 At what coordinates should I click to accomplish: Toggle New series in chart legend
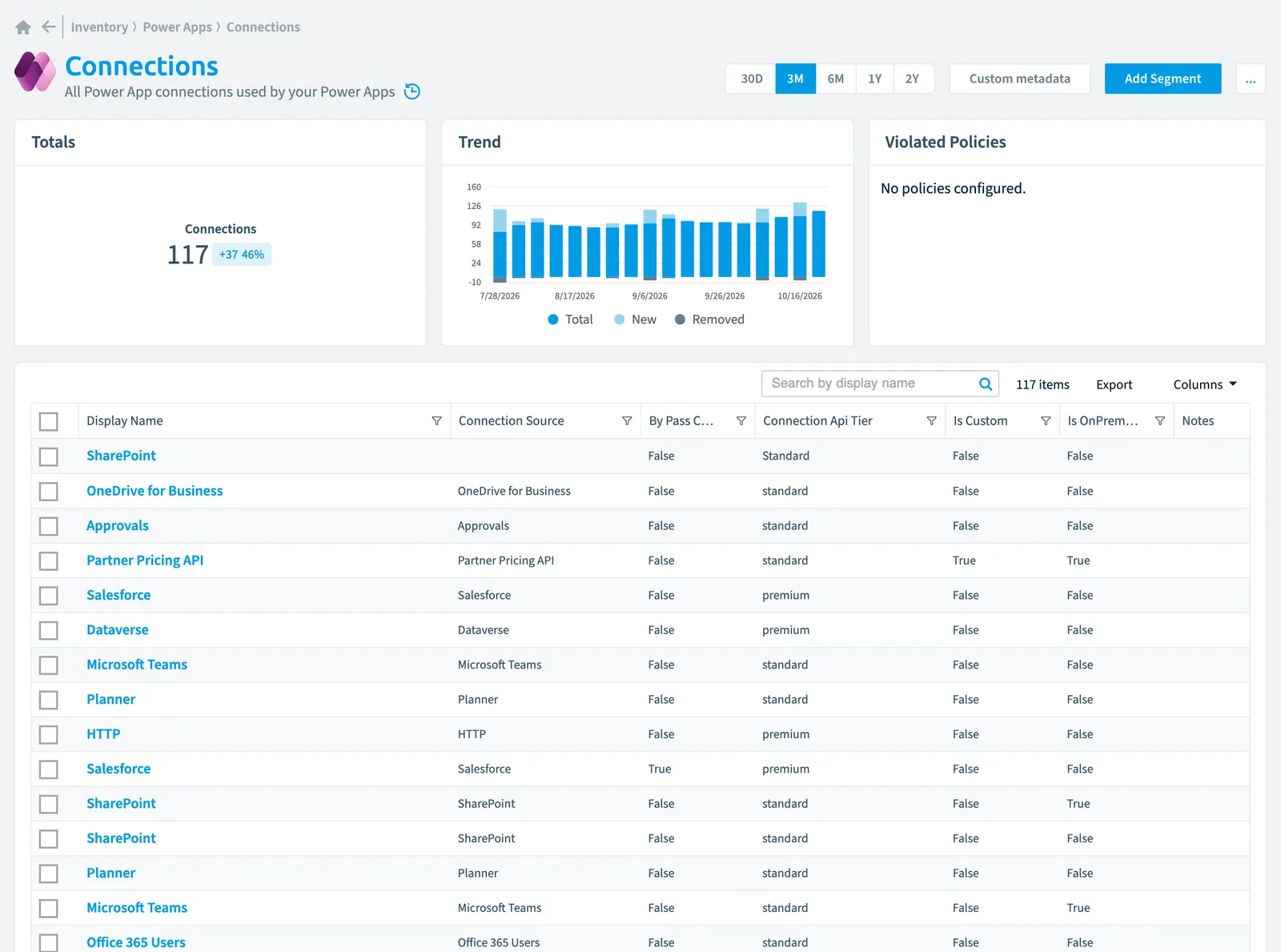coord(635,319)
